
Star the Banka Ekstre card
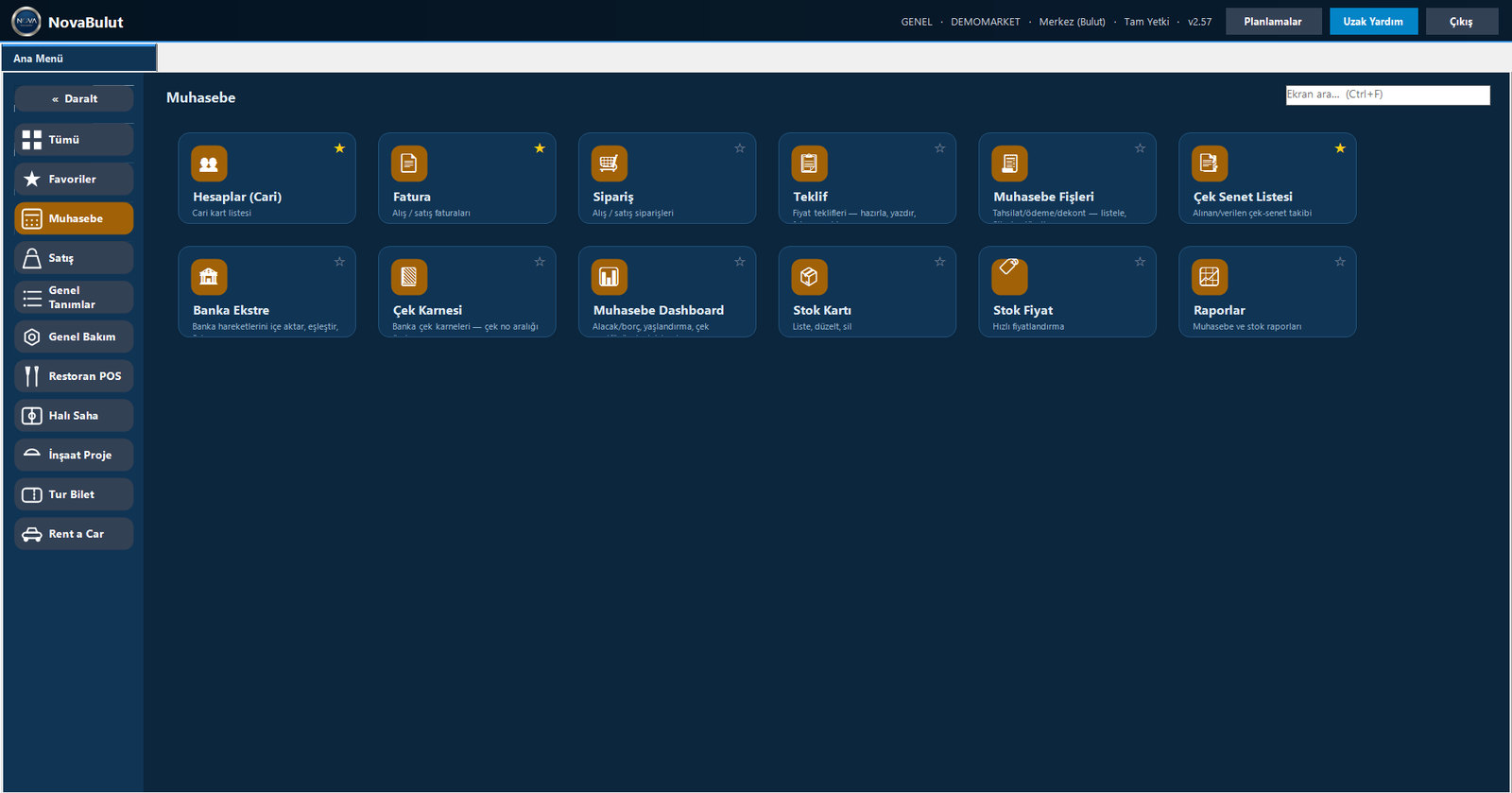[339, 262]
